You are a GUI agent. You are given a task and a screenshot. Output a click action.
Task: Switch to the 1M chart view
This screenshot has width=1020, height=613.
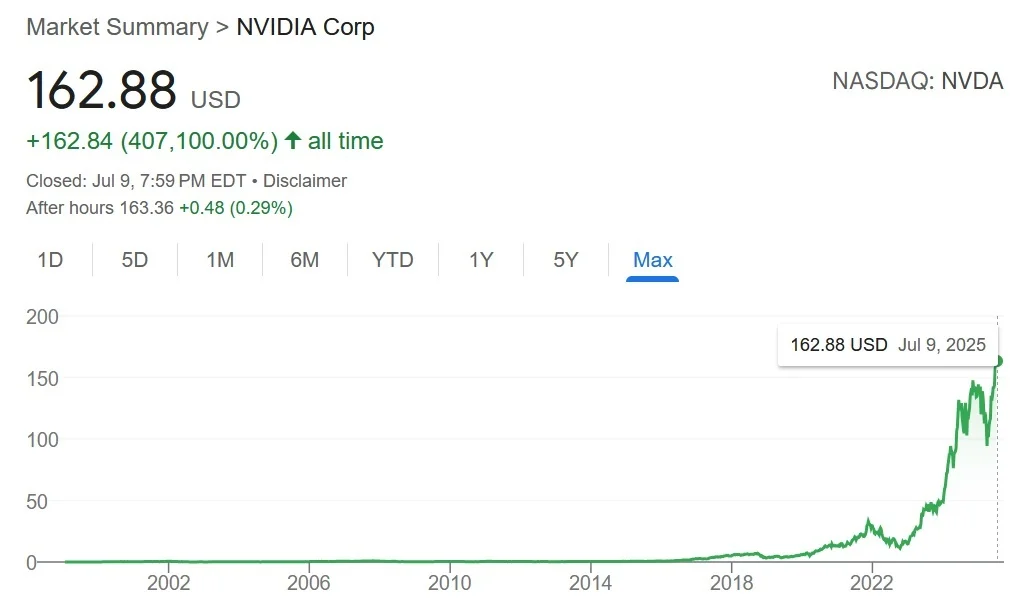pos(219,259)
